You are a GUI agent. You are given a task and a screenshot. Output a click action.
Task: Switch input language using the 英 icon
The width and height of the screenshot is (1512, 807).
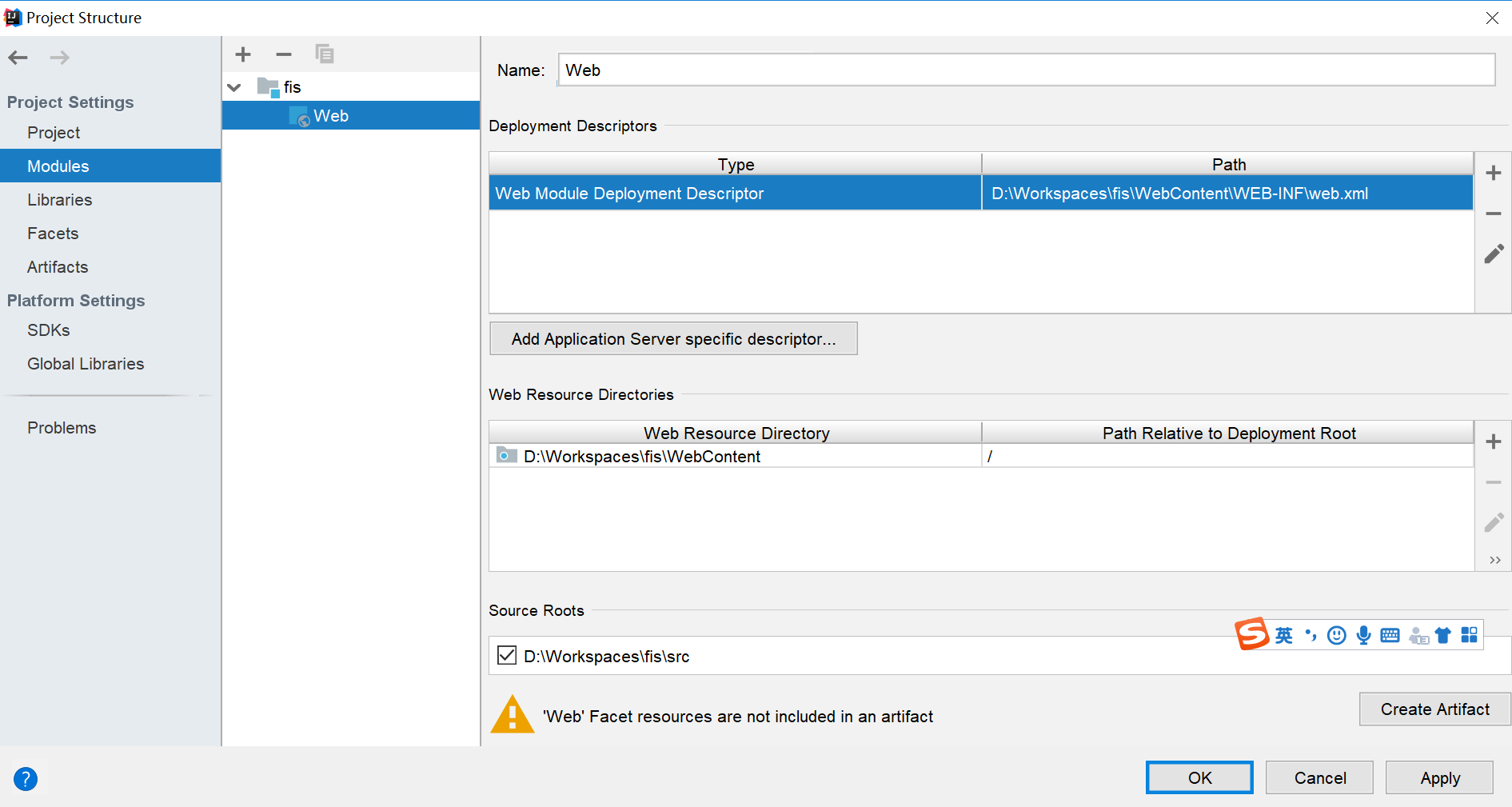point(1284,635)
